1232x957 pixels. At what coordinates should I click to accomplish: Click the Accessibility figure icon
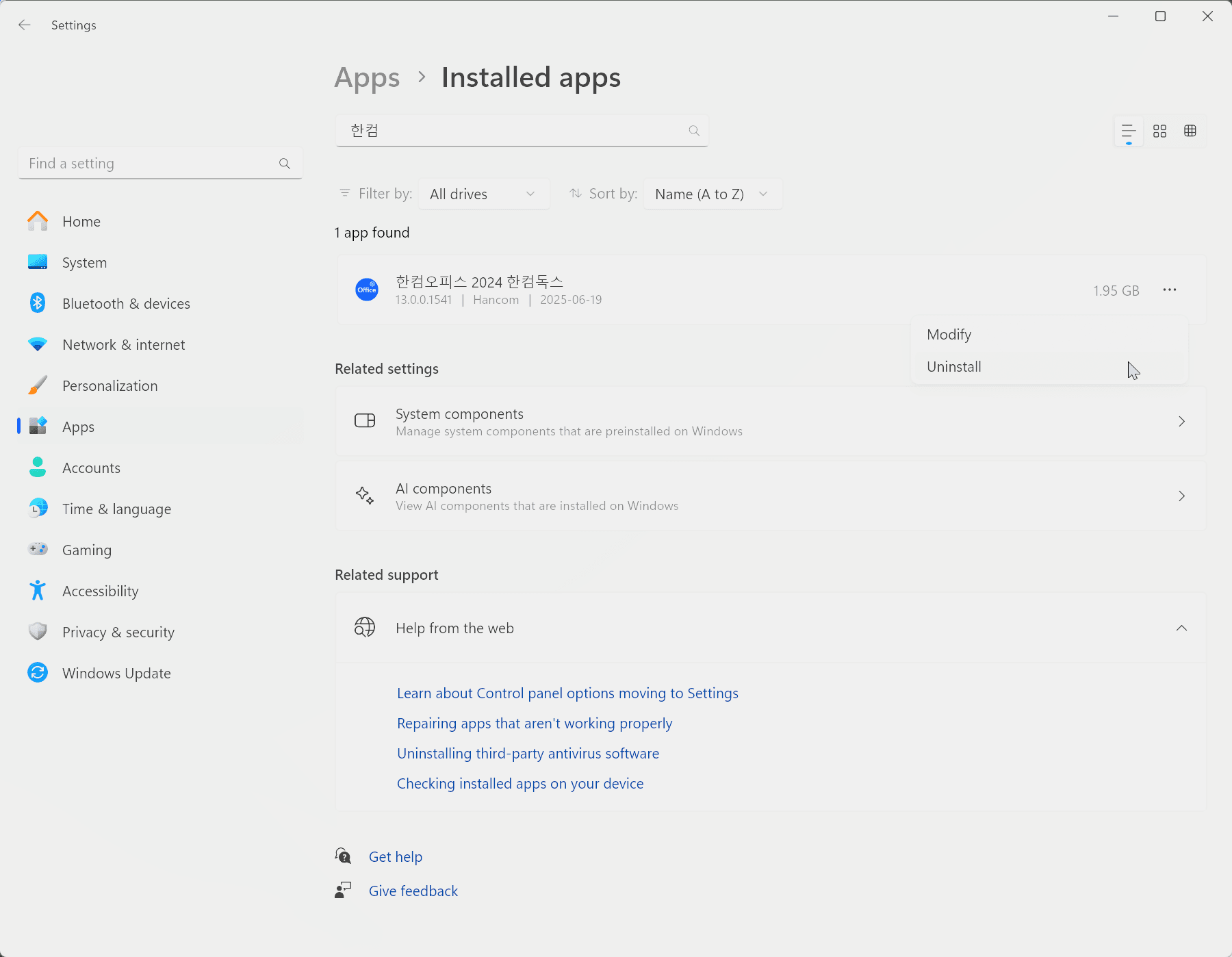tap(38, 590)
